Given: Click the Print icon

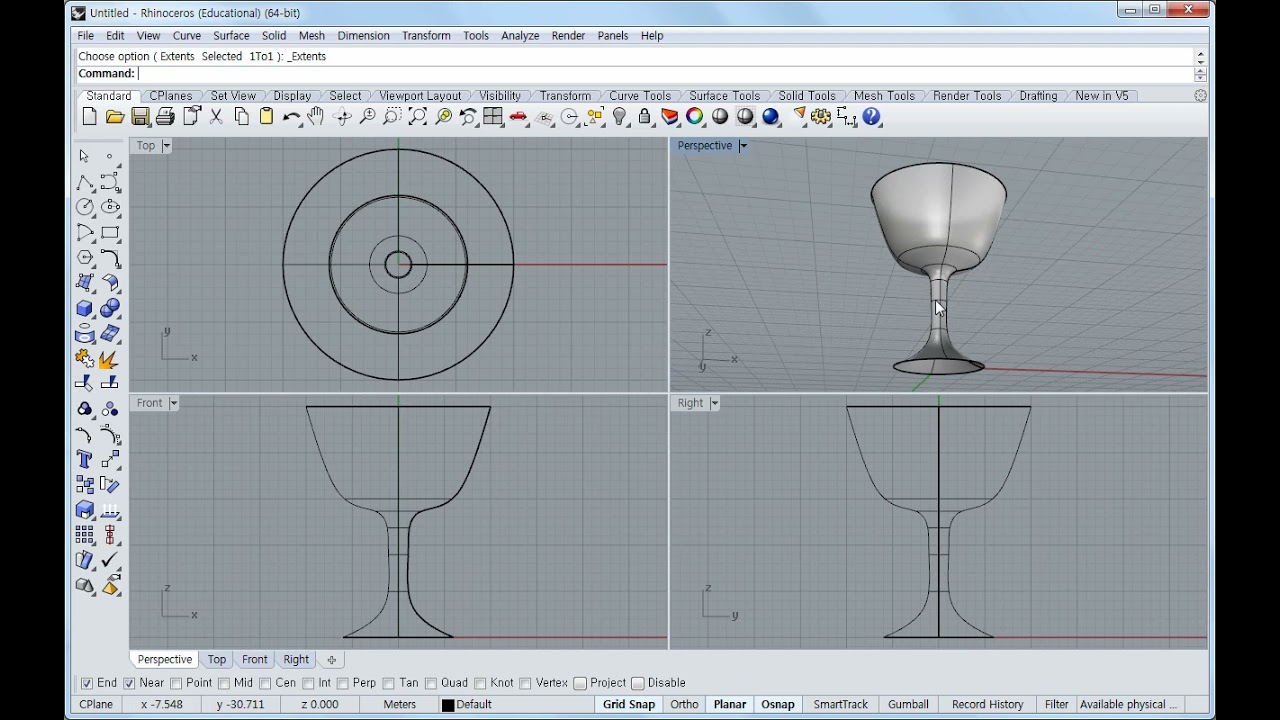Looking at the screenshot, I should (x=165, y=117).
